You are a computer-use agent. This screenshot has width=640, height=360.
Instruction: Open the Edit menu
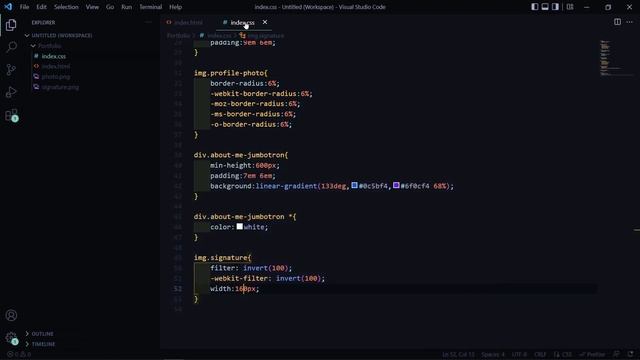click(41, 7)
